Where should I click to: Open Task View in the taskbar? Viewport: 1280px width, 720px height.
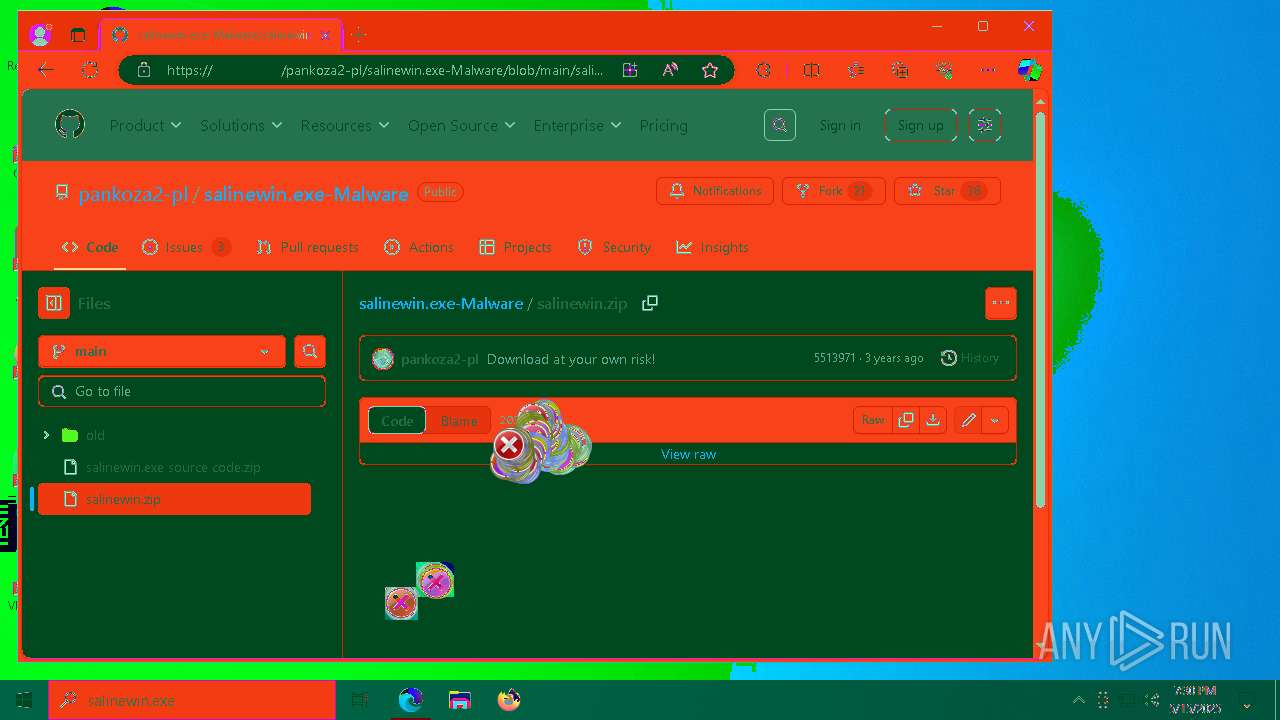(360, 700)
